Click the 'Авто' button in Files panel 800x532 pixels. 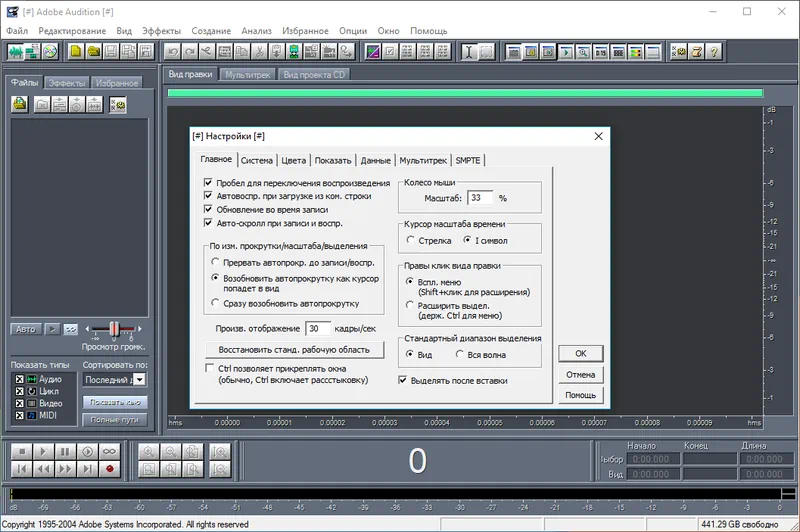[26, 330]
